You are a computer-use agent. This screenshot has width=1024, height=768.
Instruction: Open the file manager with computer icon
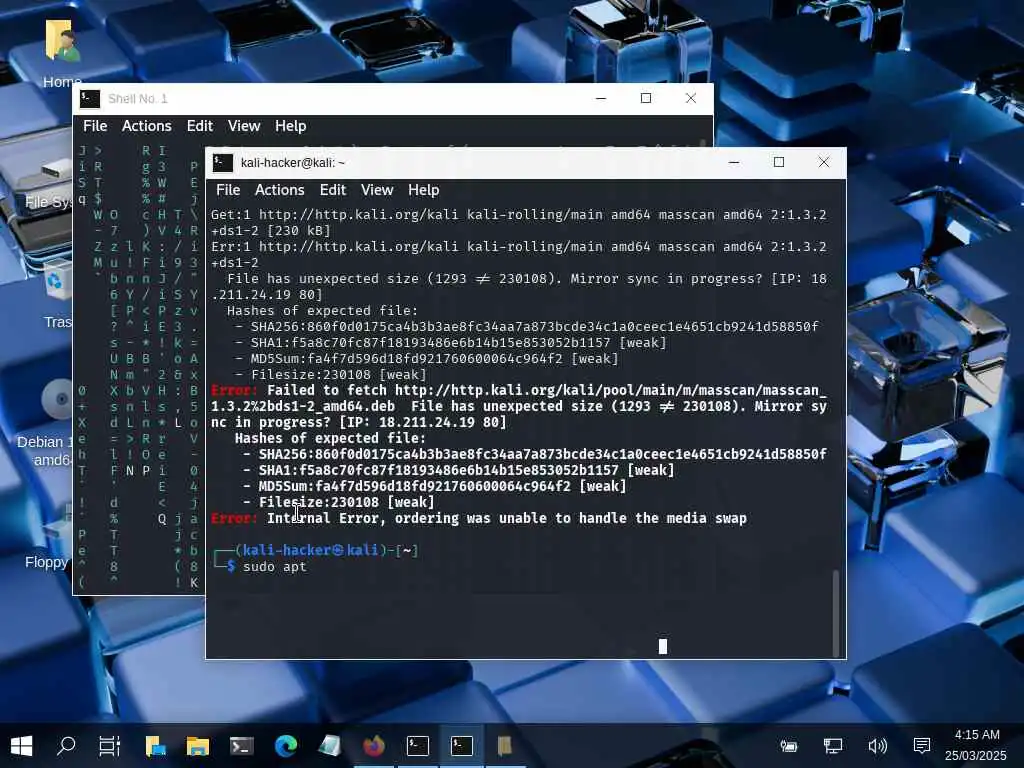(x=155, y=746)
